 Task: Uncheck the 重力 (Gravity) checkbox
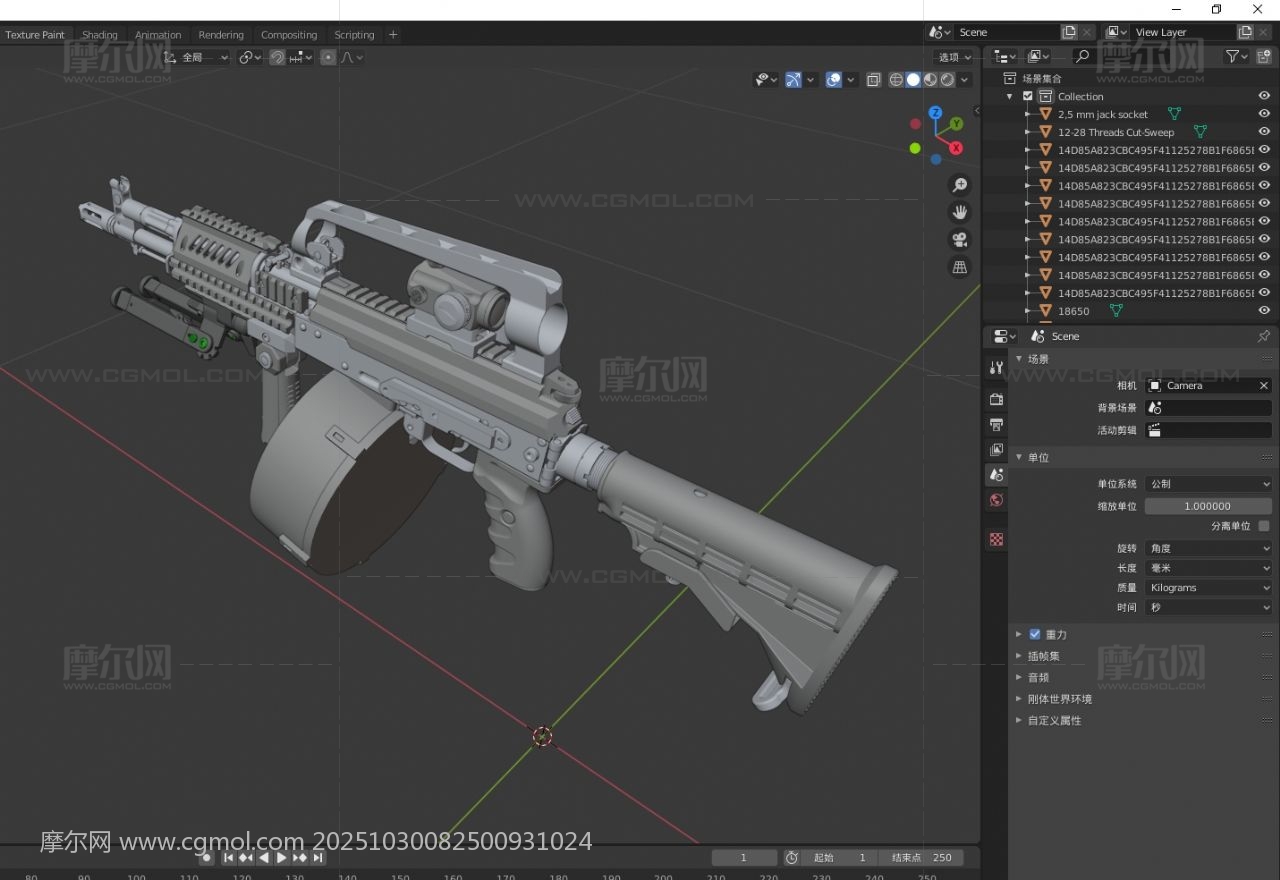(1035, 634)
